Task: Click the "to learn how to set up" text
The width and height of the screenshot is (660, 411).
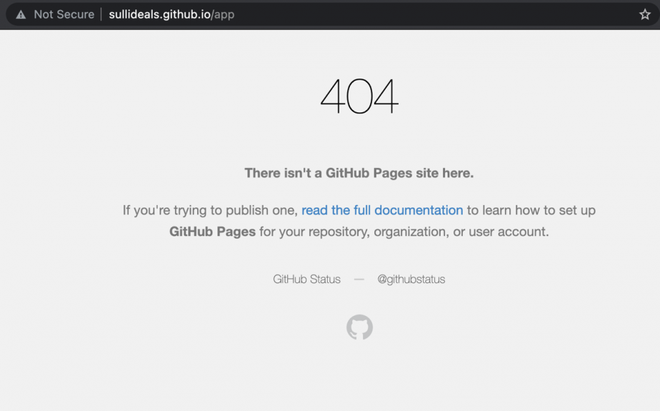Action: click(x=531, y=210)
